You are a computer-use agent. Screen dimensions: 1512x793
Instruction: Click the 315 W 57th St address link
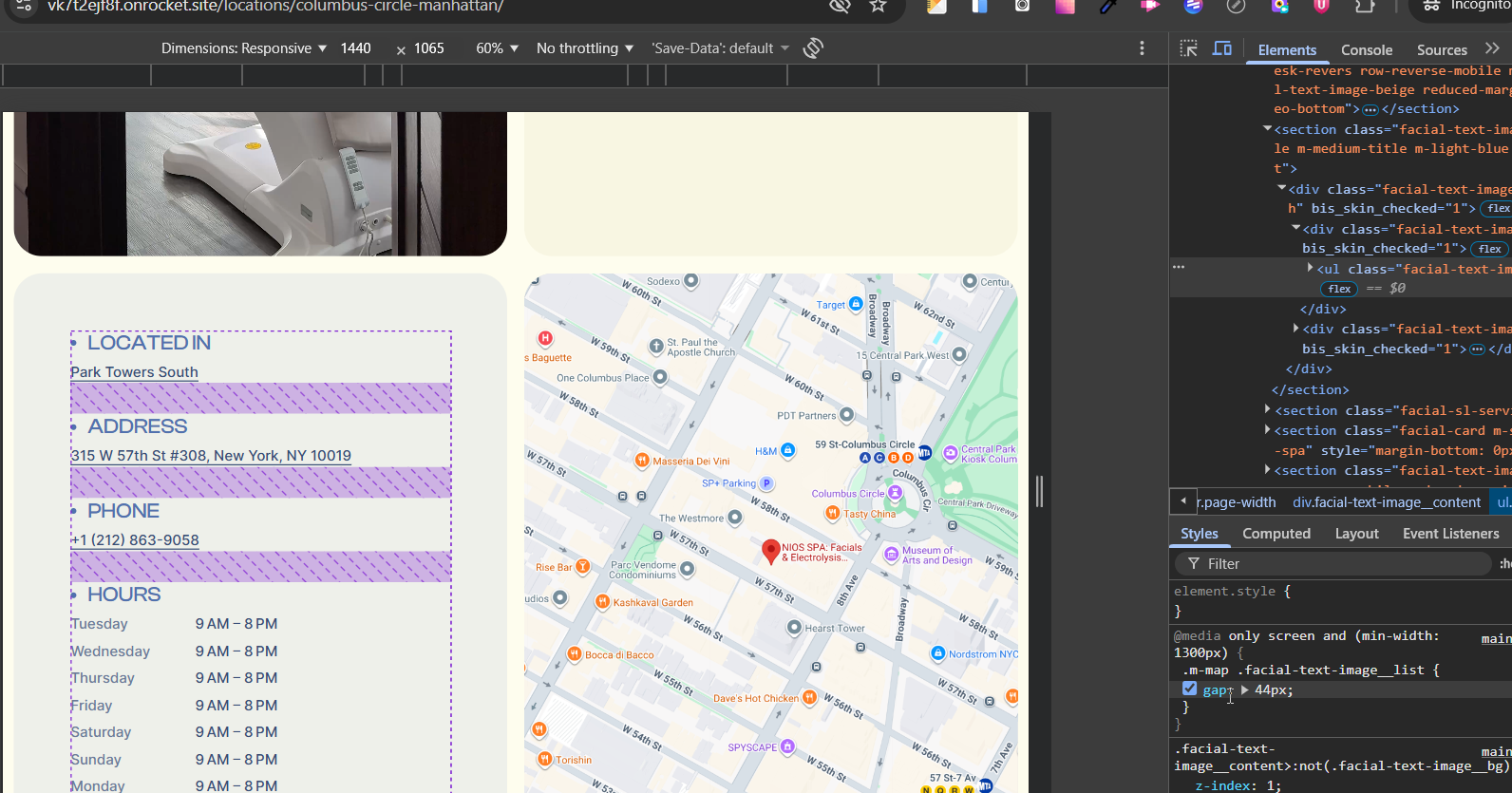click(x=211, y=456)
